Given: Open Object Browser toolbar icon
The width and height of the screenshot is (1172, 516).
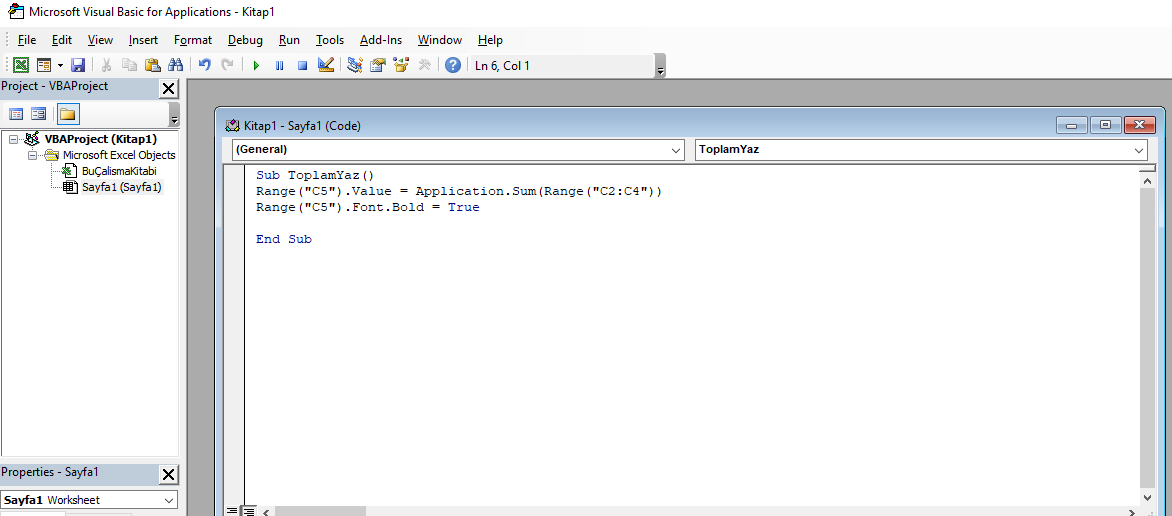Looking at the screenshot, I should [401, 65].
